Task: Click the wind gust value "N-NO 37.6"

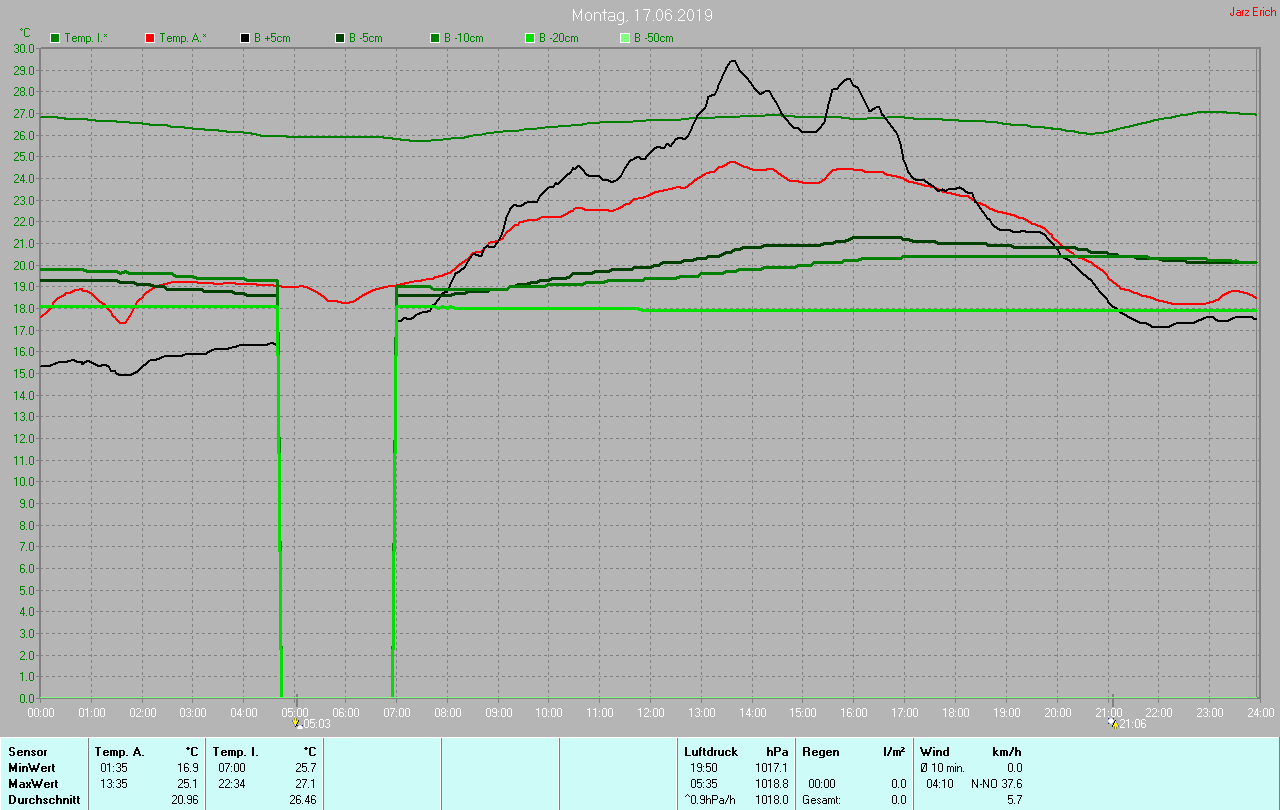Action: (x=996, y=783)
